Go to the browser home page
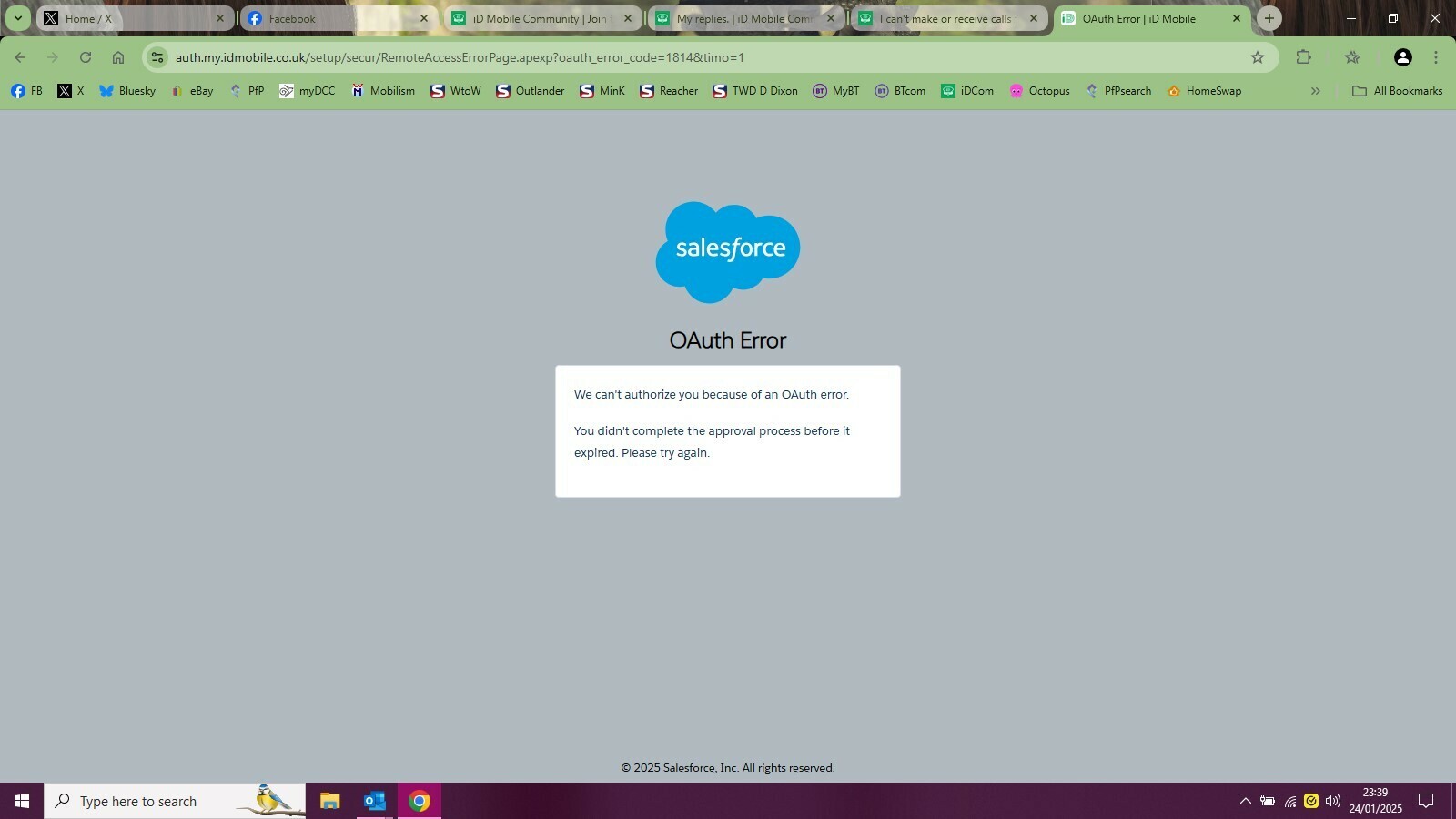 (118, 57)
